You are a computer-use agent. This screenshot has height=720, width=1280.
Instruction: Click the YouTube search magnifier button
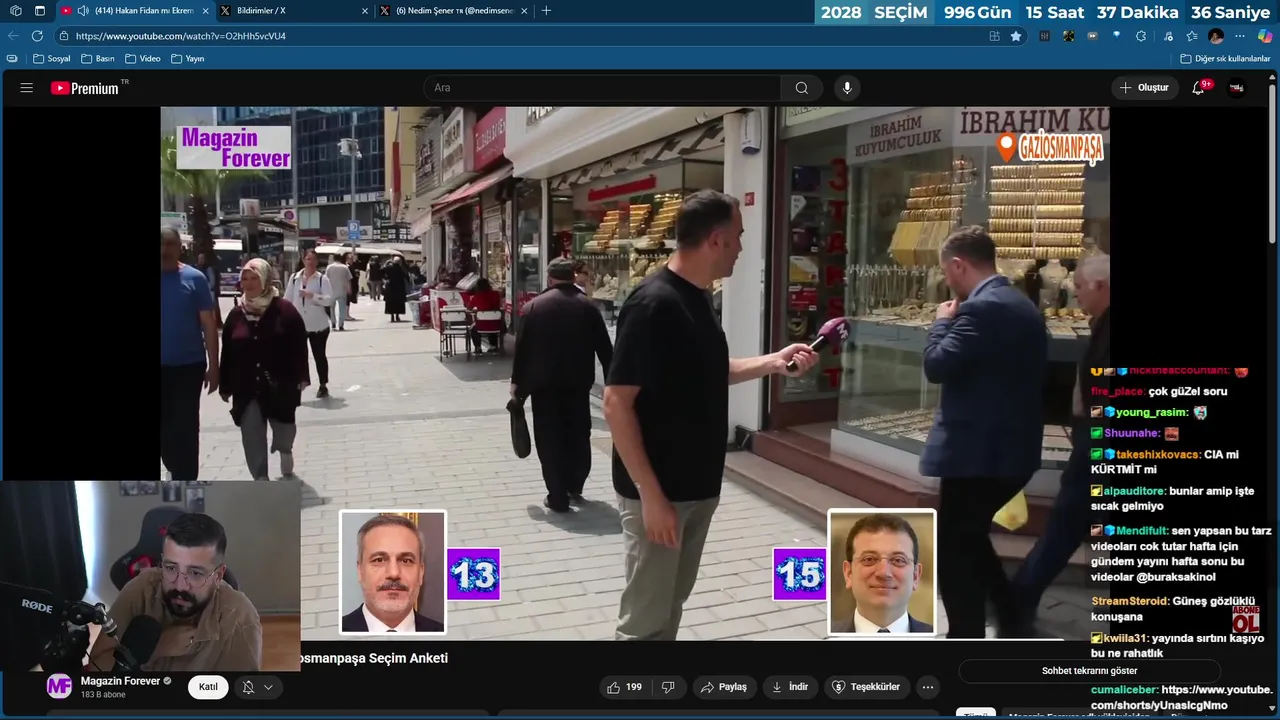802,88
